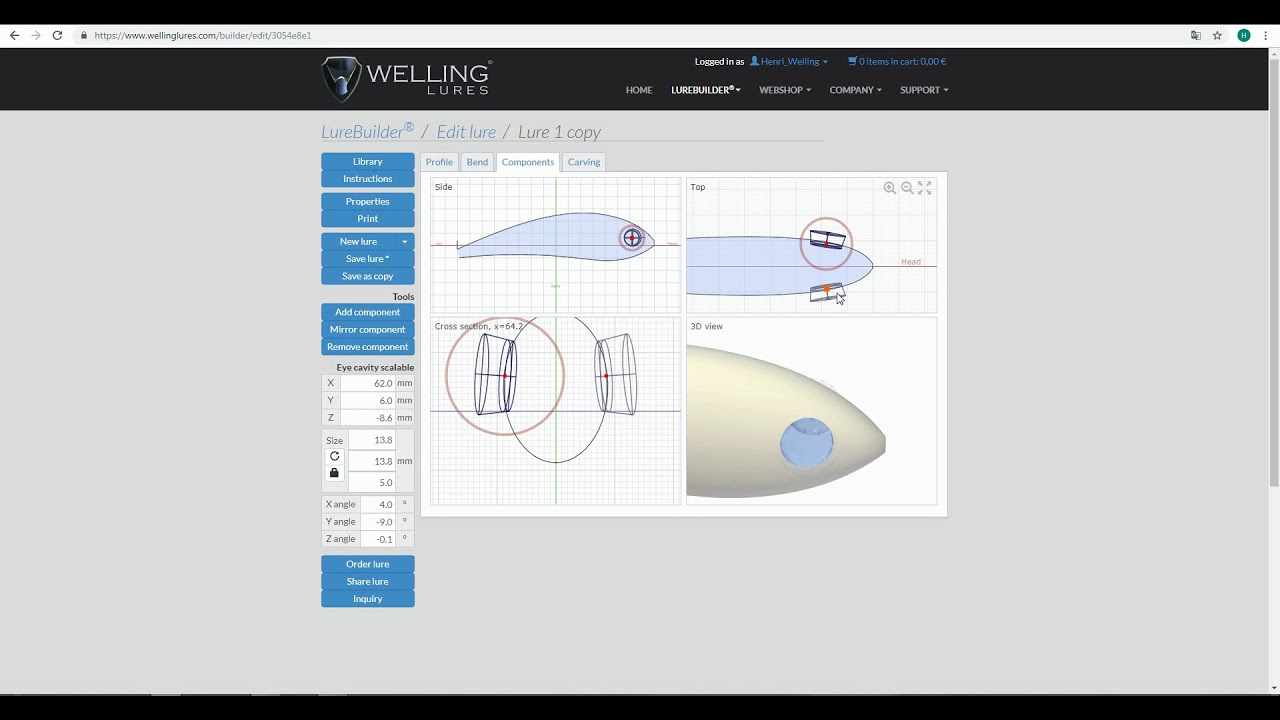Click the Share lure button
The width and height of the screenshot is (1280, 720).
[x=368, y=581]
